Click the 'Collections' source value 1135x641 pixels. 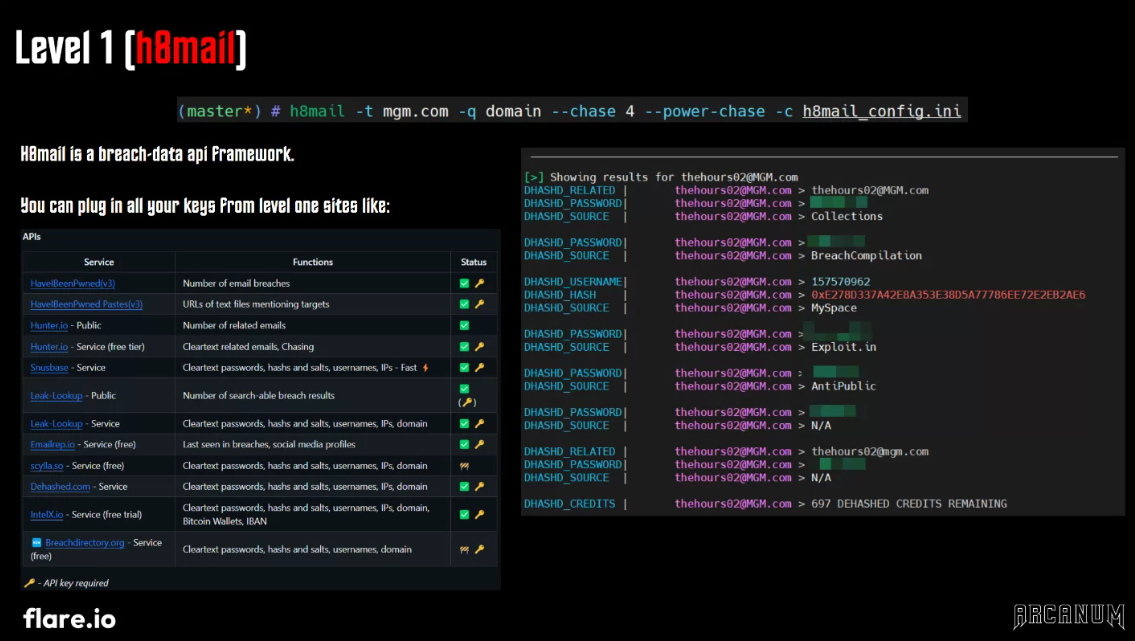847,216
